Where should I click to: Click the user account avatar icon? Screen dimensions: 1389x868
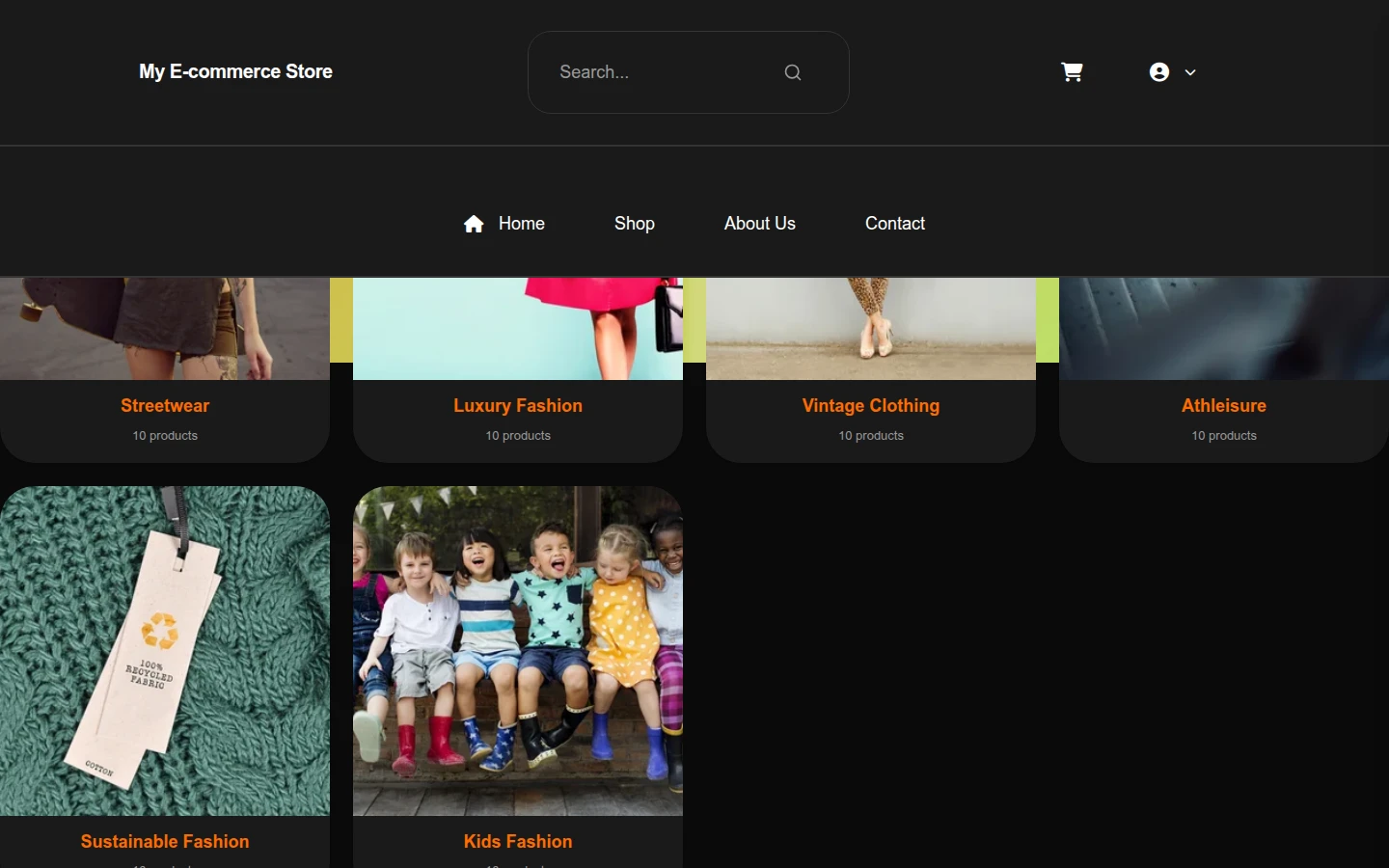click(x=1159, y=72)
